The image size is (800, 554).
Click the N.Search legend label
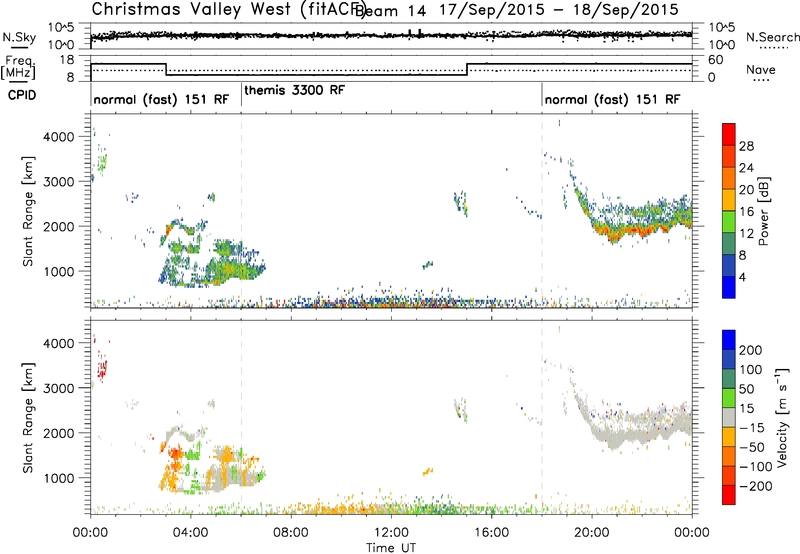click(x=772, y=37)
